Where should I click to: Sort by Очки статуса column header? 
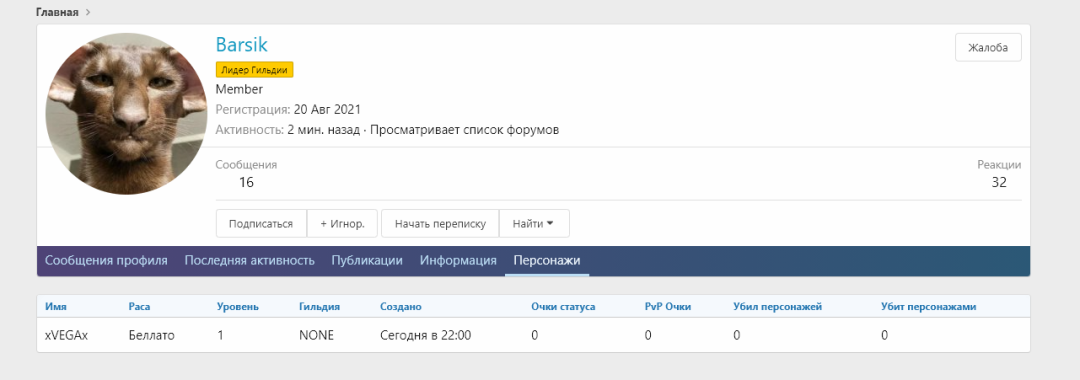tap(563, 307)
